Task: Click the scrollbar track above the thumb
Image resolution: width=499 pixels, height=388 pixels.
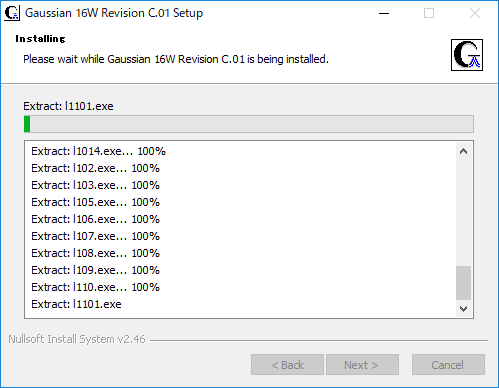Action: click(463, 213)
